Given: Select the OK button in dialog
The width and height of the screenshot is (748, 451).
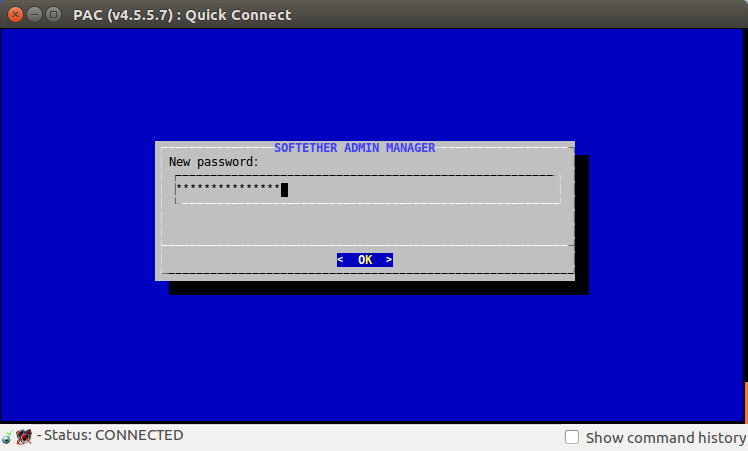Looking at the screenshot, I should pyautogui.click(x=365, y=260).
